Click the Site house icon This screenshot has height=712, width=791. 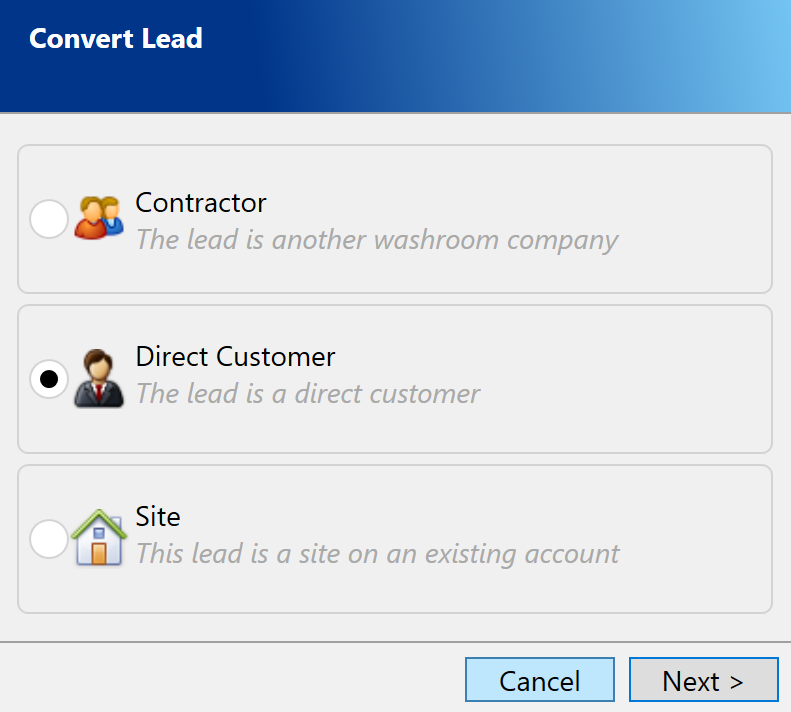click(x=99, y=538)
